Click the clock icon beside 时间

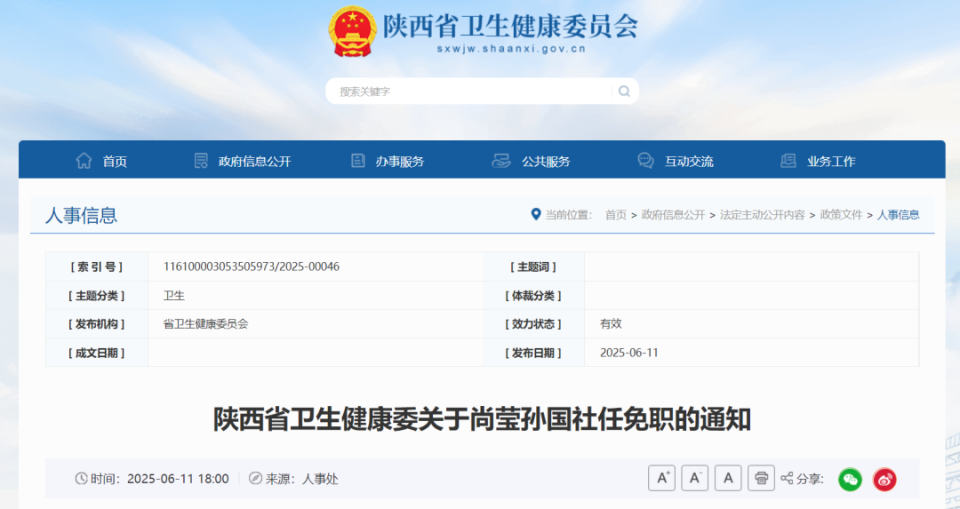(x=81, y=478)
